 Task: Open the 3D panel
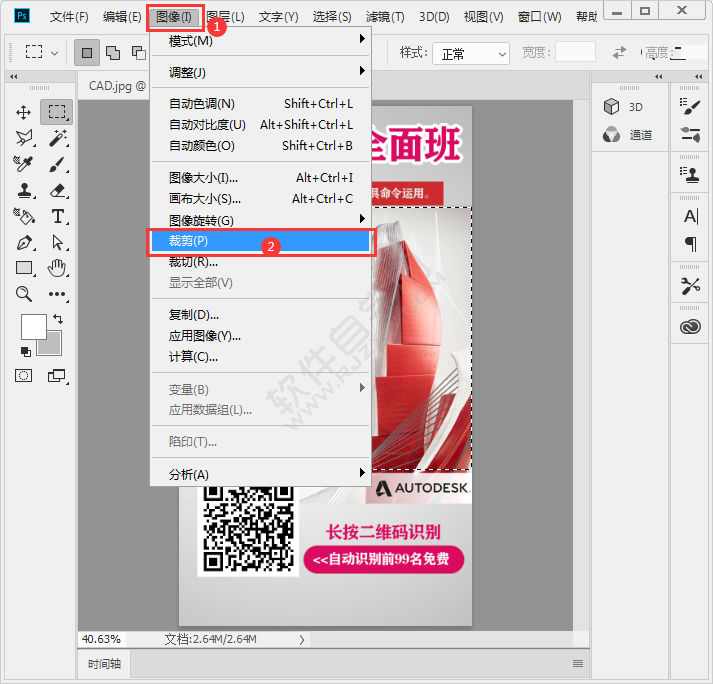coord(630,107)
